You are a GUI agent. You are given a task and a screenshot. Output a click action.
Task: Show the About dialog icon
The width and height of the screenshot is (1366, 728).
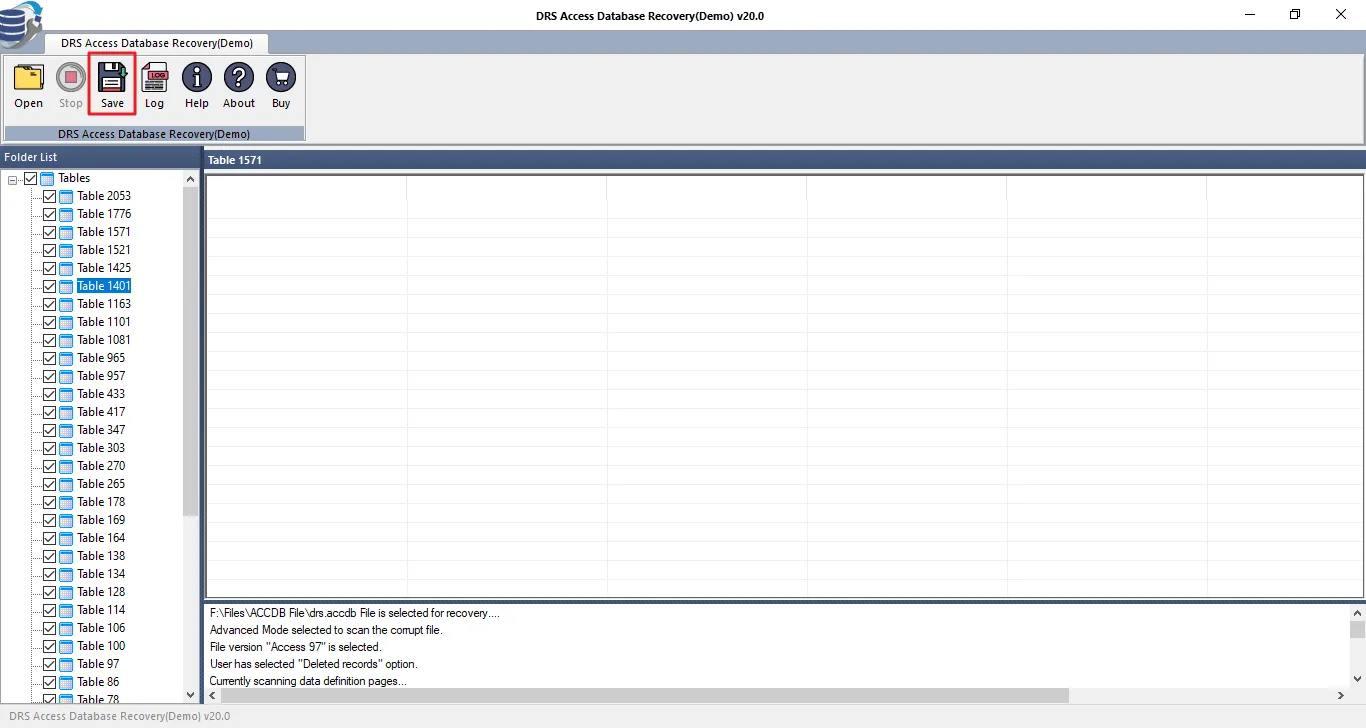click(239, 77)
